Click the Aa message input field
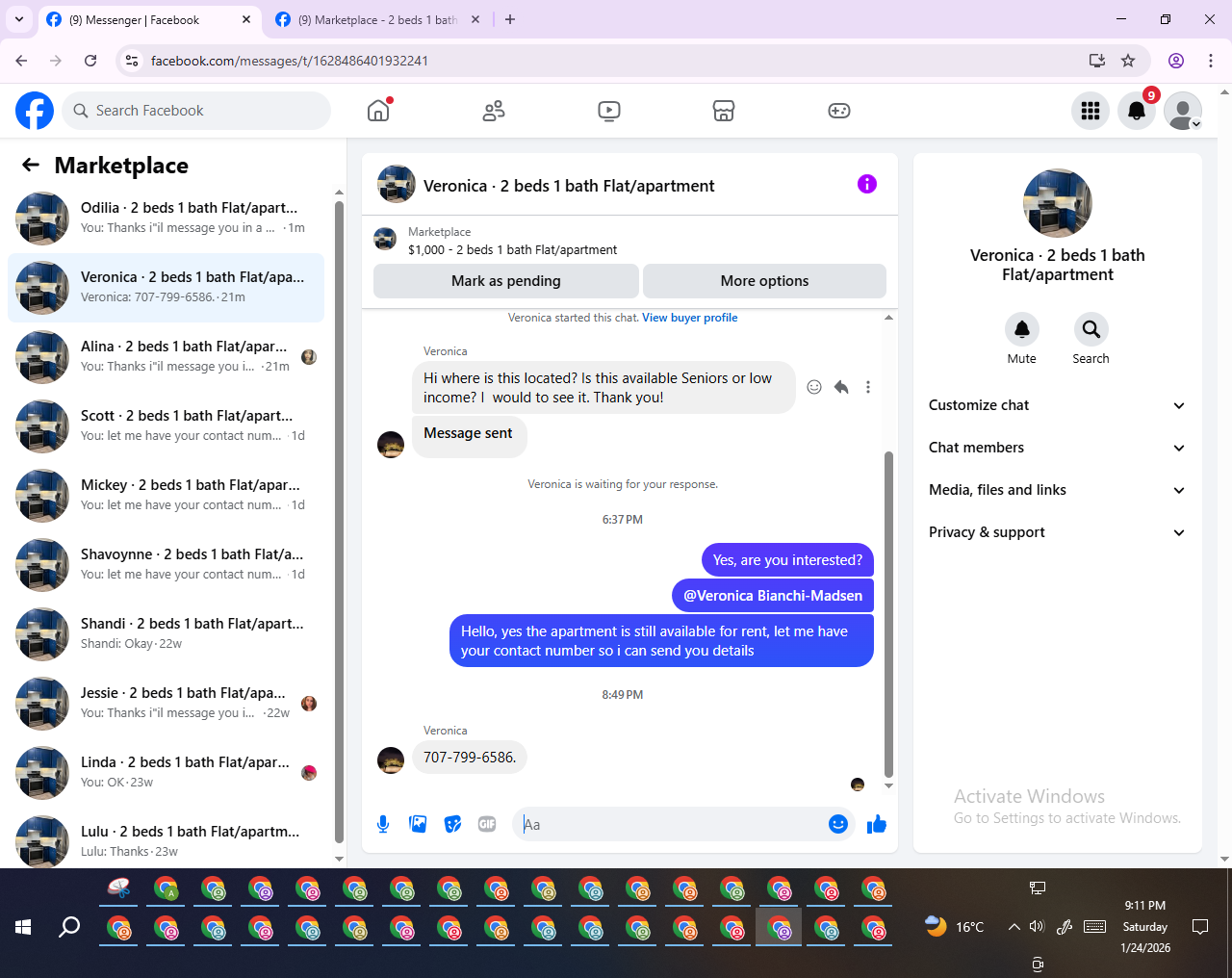This screenshot has width=1232, height=978. pyautogui.click(x=670, y=824)
